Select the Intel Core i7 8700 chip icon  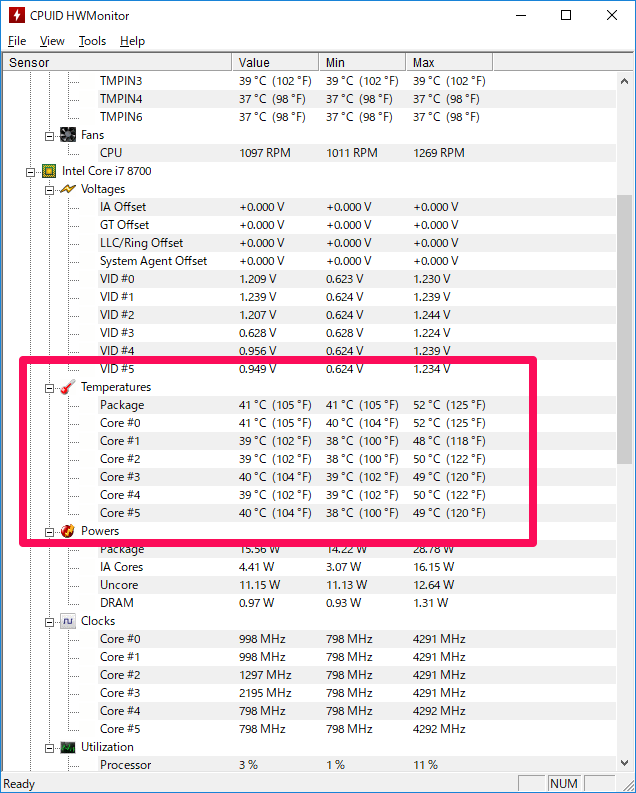pyautogui.click(x=49, y=171)
